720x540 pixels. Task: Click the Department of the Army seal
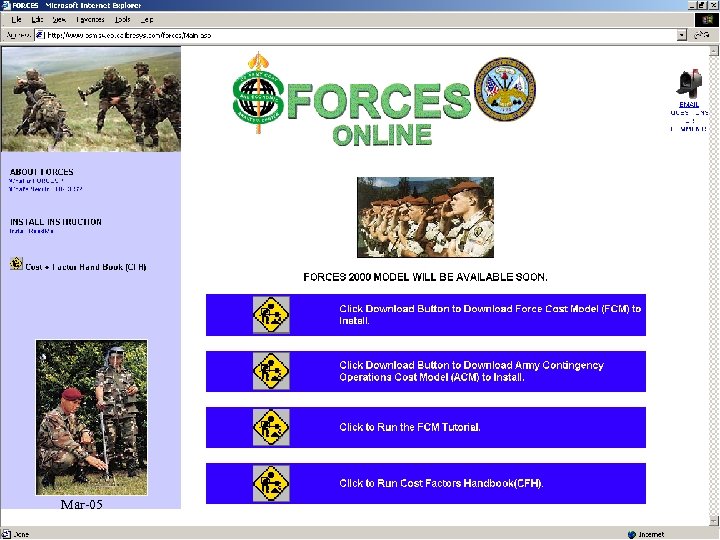pyautogui.click(x=505, y=89)
